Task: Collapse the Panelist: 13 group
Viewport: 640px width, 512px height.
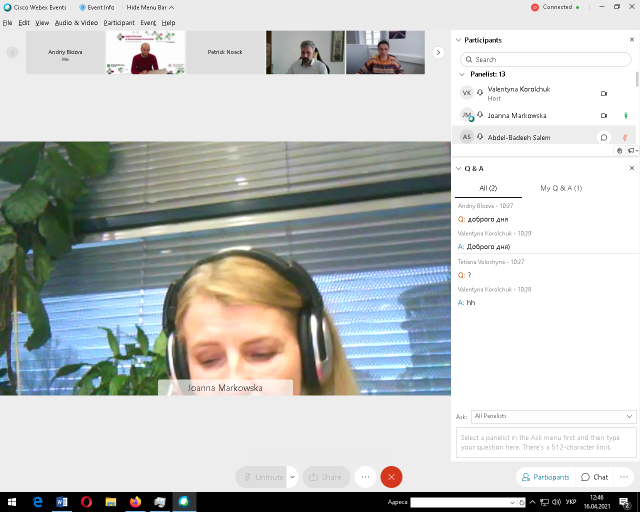Action: point(462,74)
